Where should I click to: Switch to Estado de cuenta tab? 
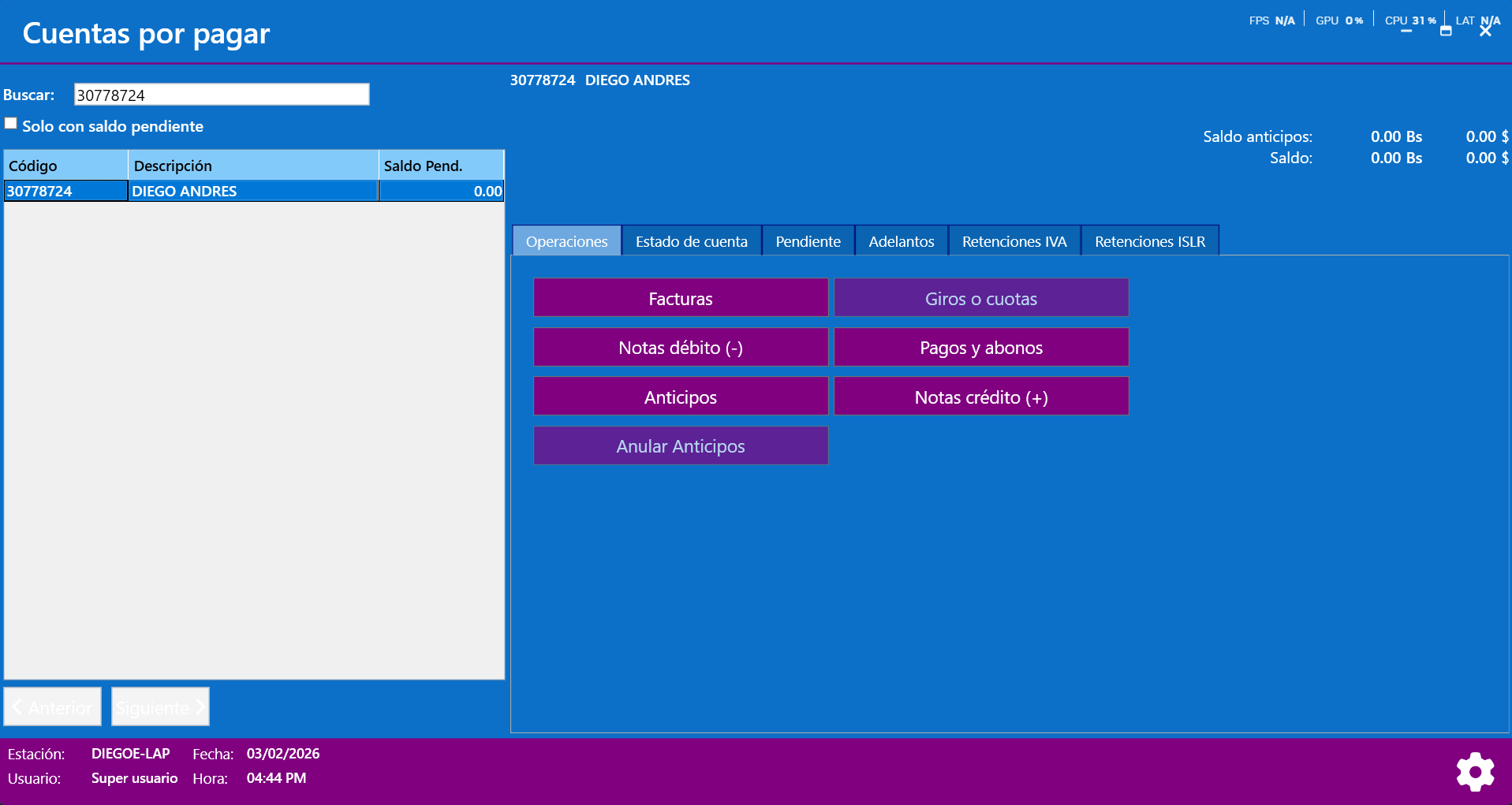point(691,241)
